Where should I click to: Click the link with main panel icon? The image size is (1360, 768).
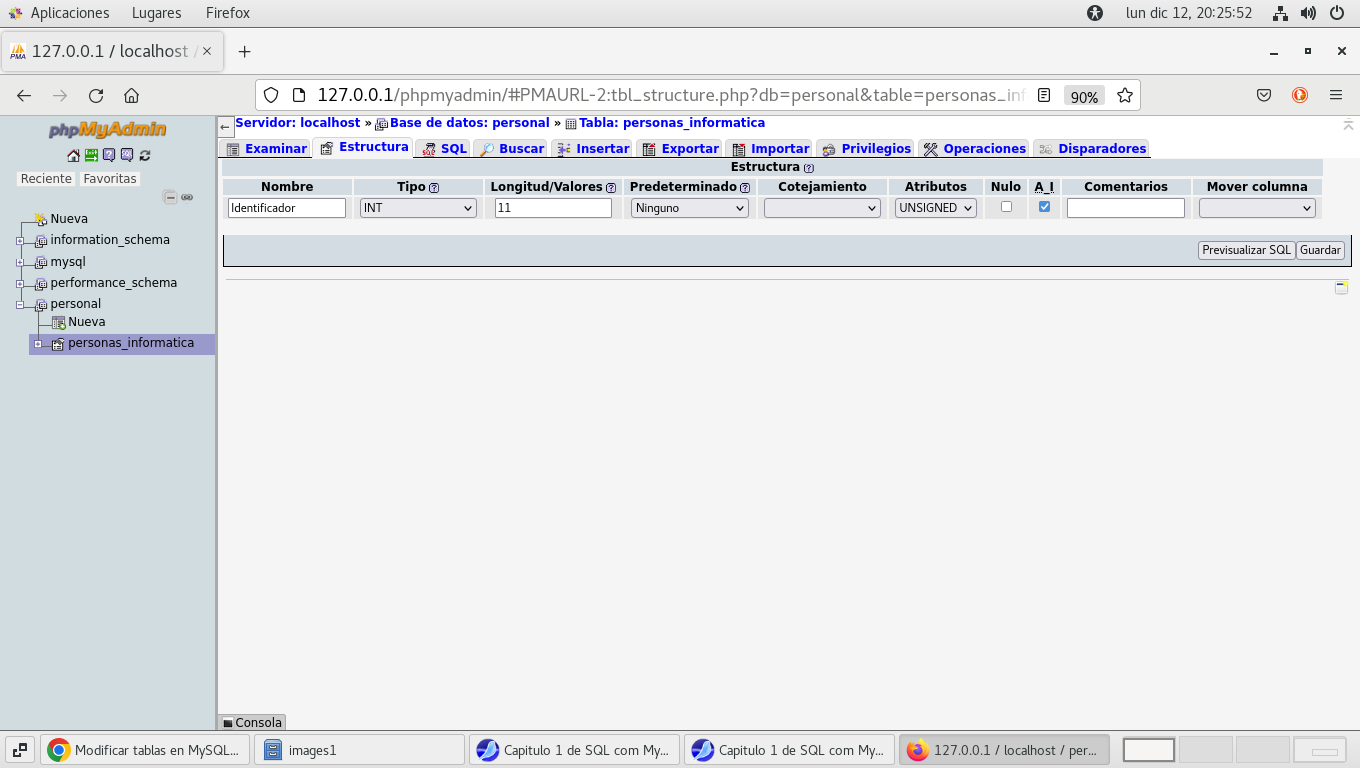coord(187,197)
